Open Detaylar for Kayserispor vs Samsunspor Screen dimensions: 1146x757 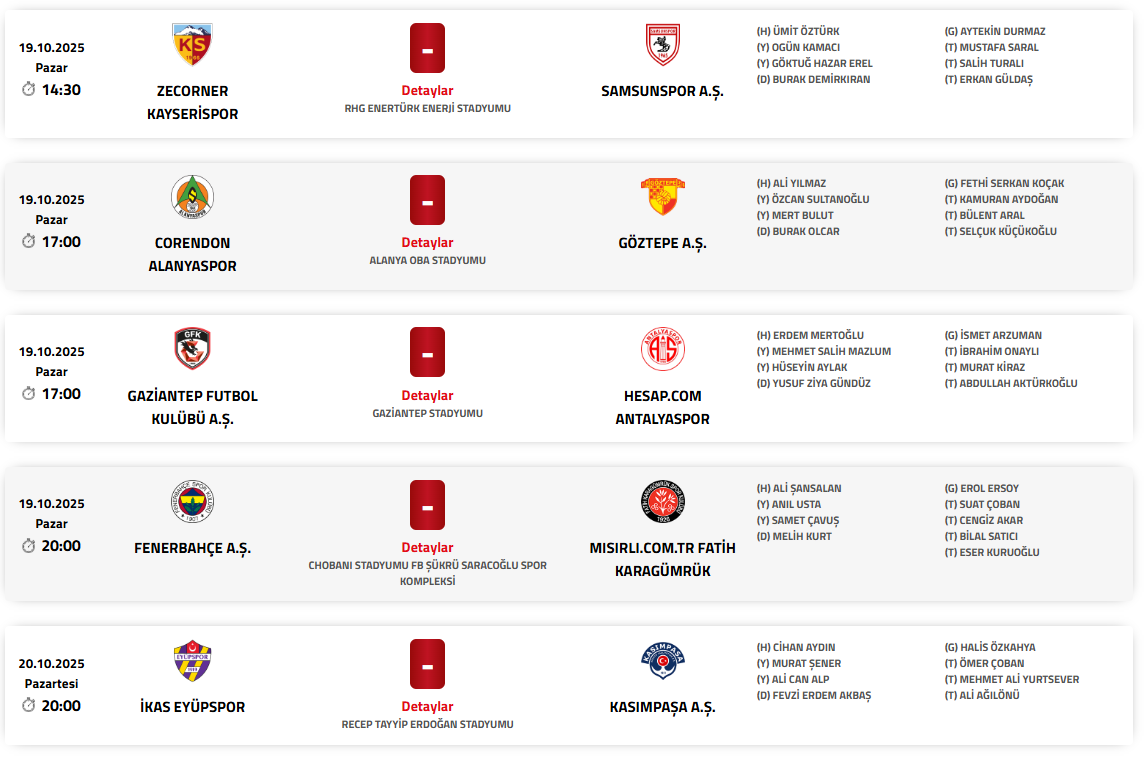[x=427, y=91]
